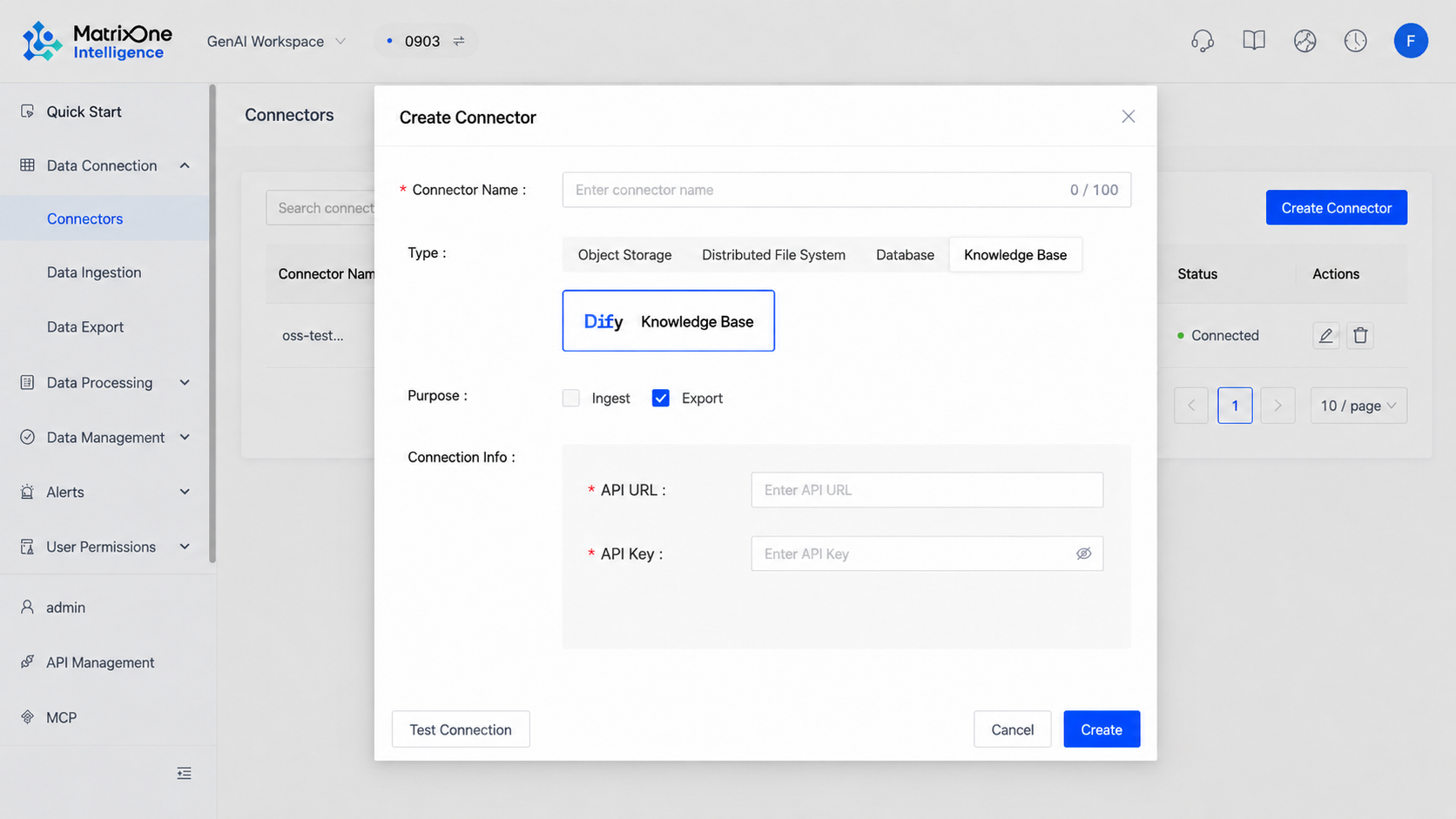Viewport: 1456px width, 819px height.
Task: Click the Alerts siren icon
Action: (27, 492)
